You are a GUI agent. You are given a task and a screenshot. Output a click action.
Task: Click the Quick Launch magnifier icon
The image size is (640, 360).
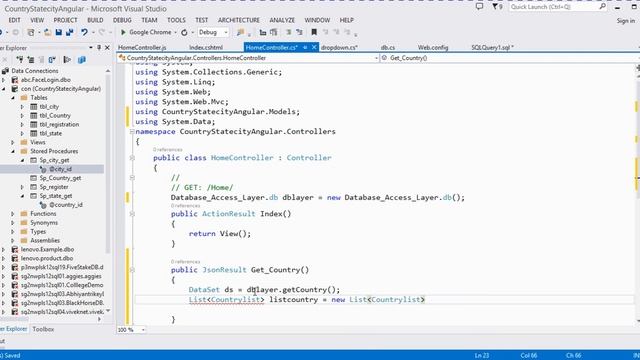[602, 7]
